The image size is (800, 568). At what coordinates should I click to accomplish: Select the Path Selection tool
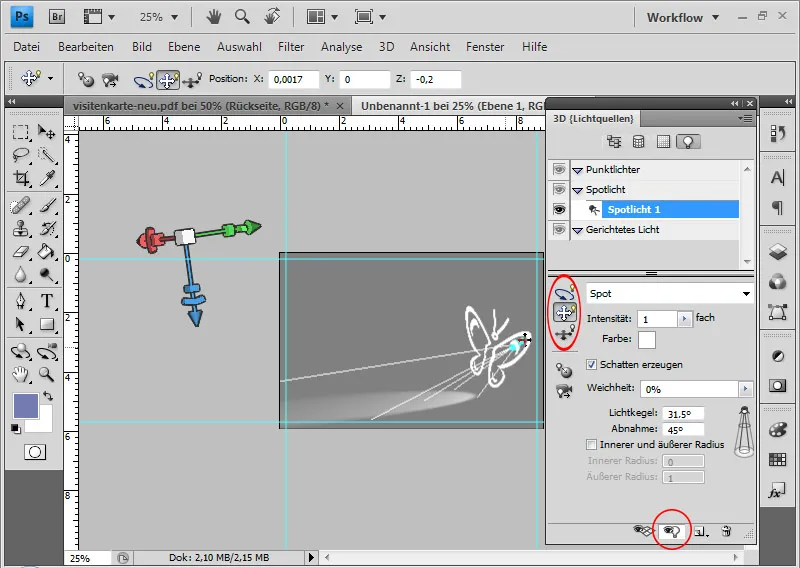(20, 324)
